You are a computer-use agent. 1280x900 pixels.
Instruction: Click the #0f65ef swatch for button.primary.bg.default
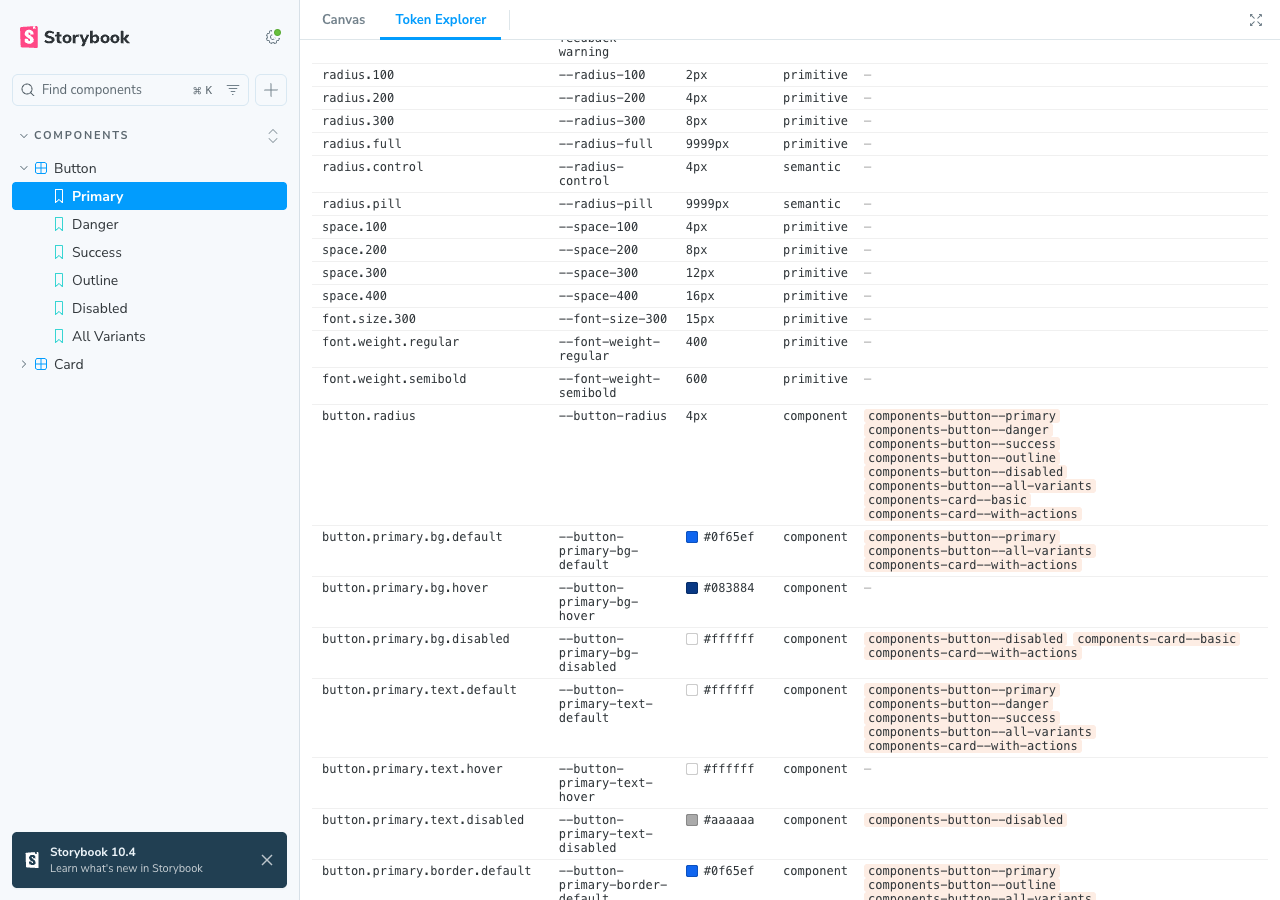[x=692, y=537]
